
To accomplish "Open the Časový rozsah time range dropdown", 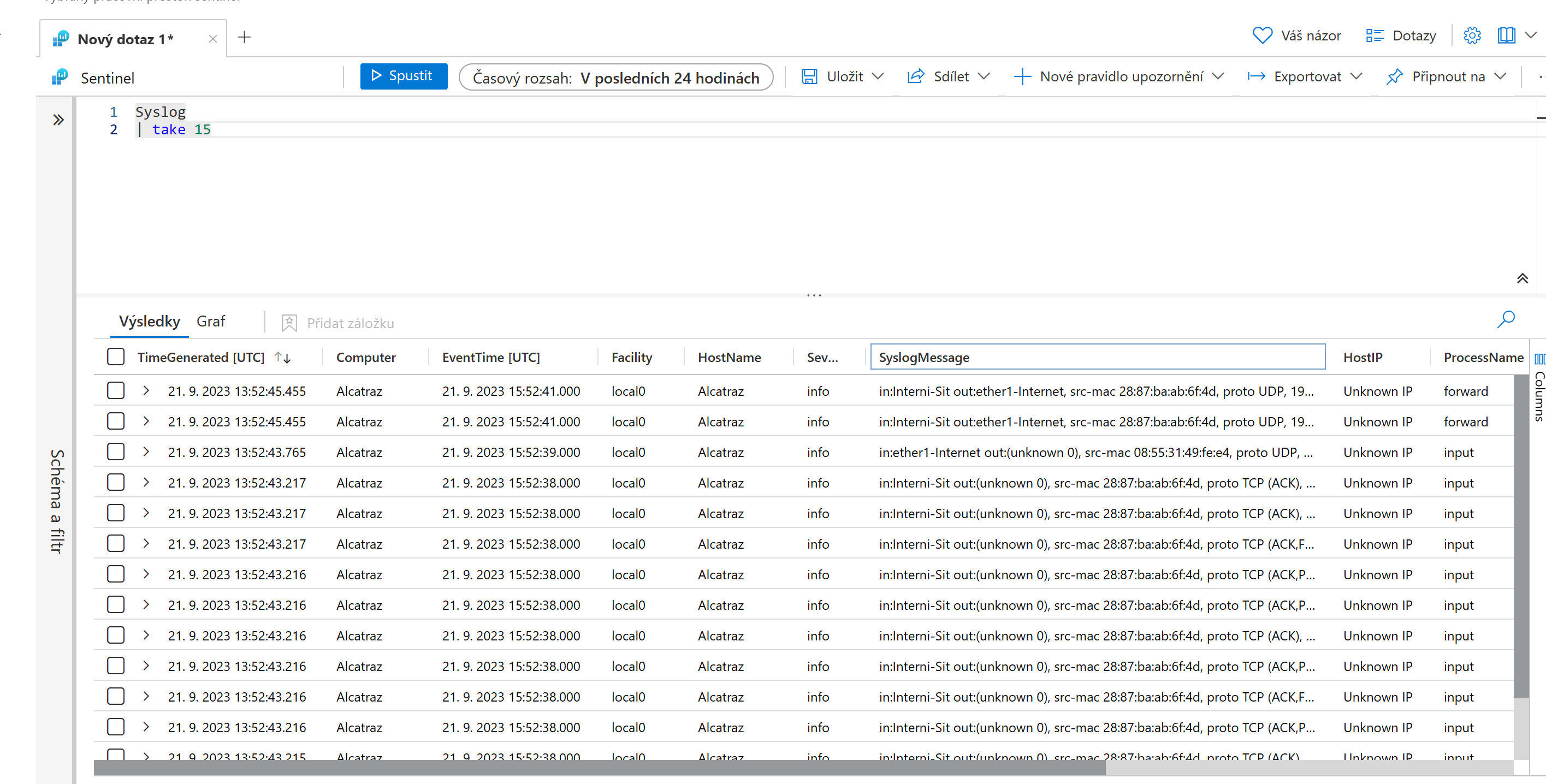I will click(x=617, y=77).
